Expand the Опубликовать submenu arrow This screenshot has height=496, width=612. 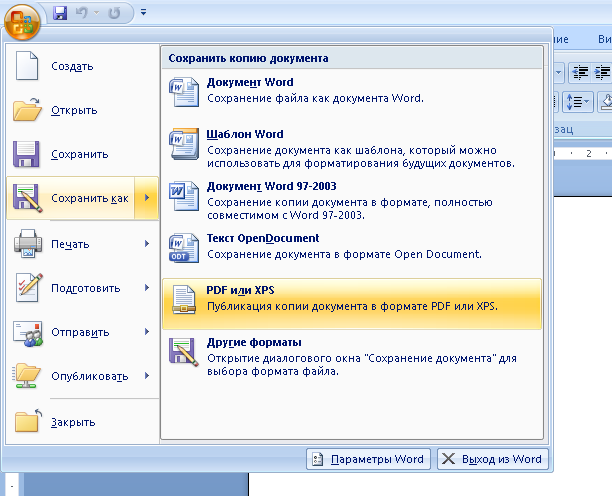click(x=147, y=376)
